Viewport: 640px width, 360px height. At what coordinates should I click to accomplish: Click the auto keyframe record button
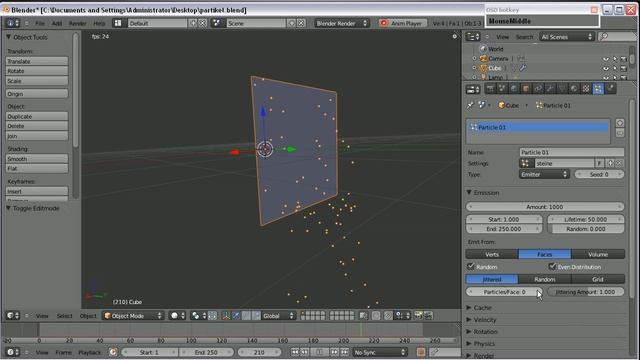421,352
